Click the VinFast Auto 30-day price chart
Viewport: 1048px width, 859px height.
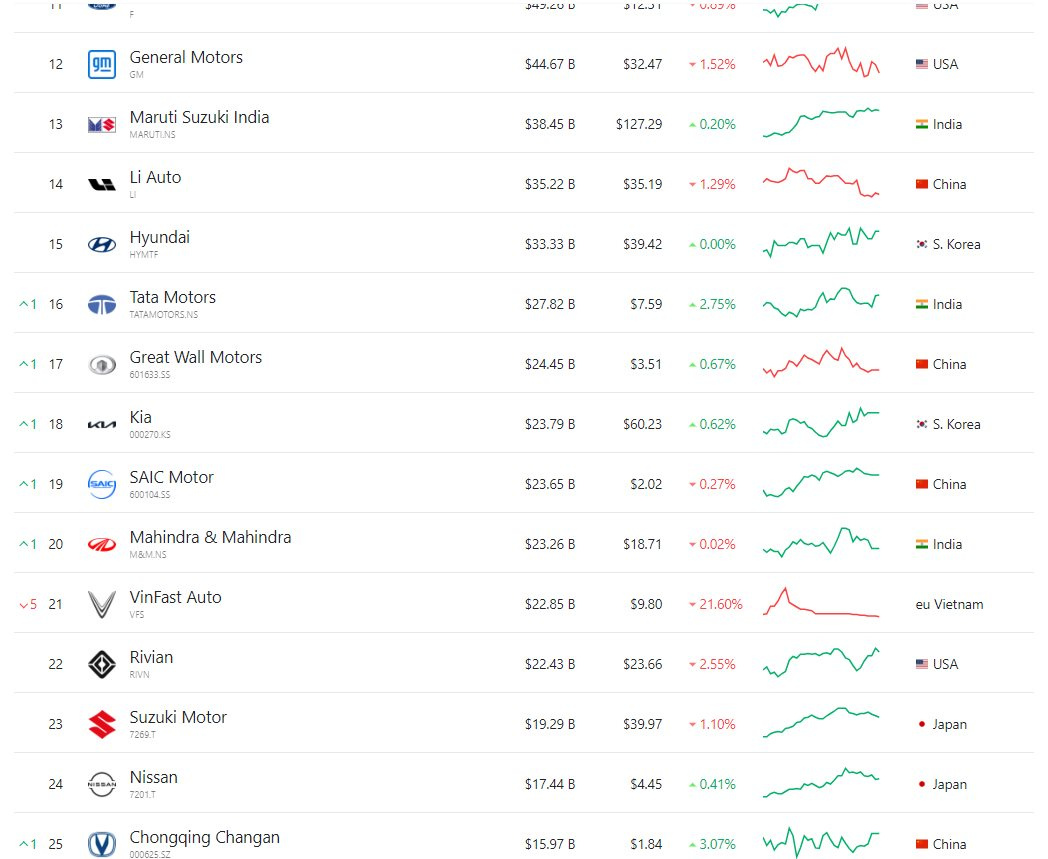(x=821, y=604)
